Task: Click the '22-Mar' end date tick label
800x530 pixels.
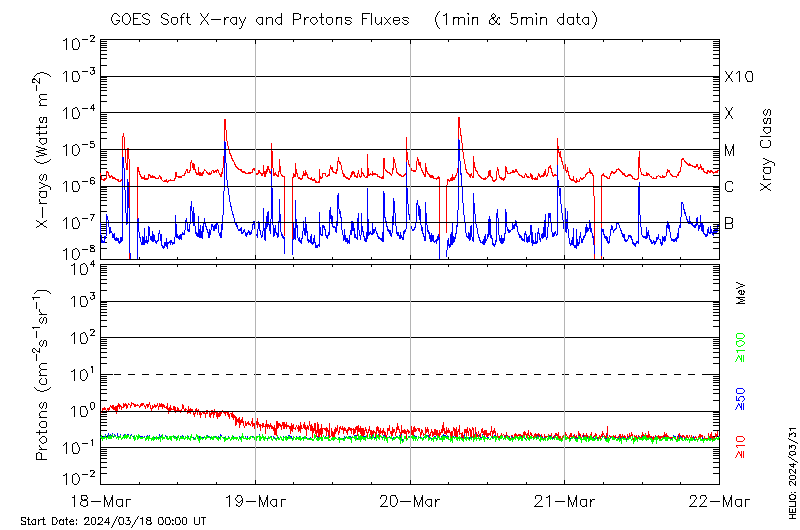Action: click(719, 500)
